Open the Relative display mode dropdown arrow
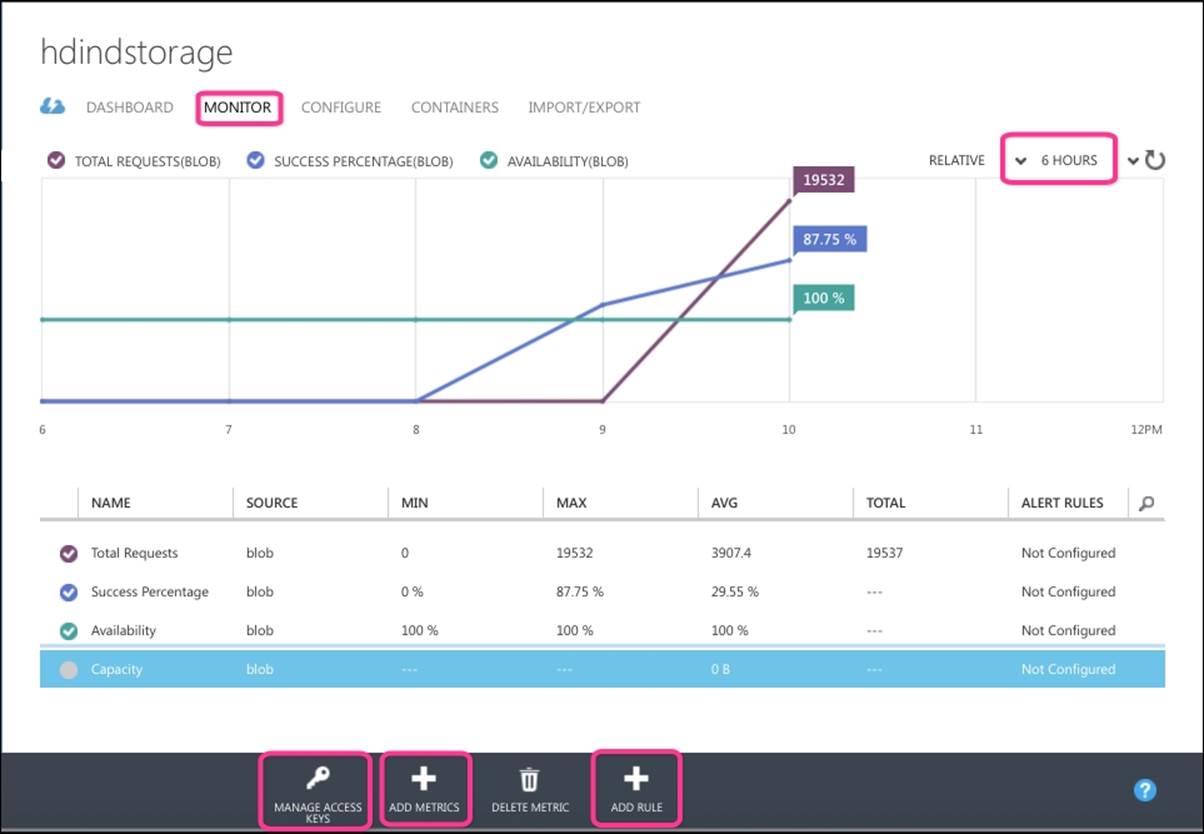The image size is (1204, 834). (x=1021, y=161)
